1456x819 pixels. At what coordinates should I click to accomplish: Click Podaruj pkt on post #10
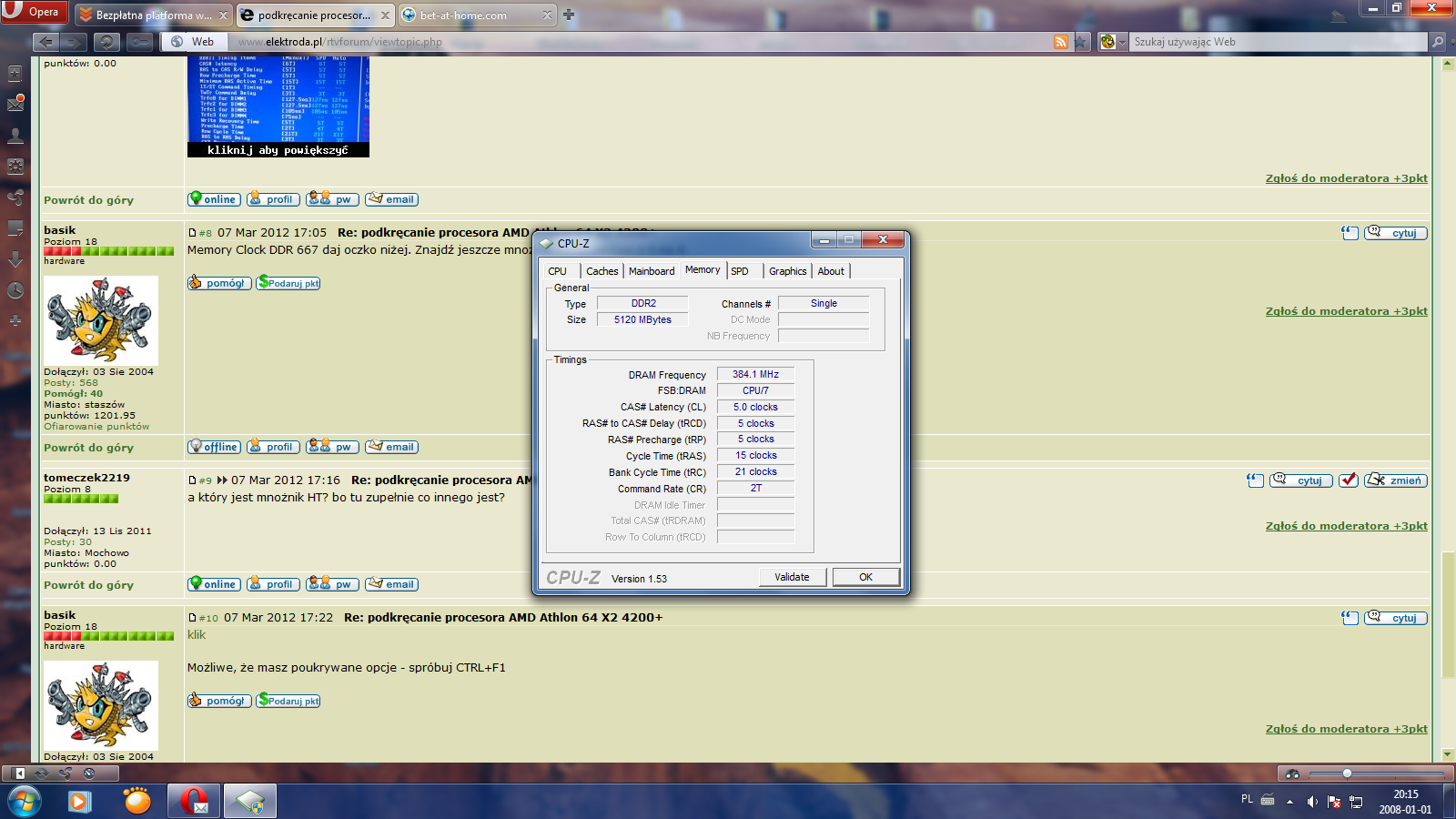pyautogui.click(x=288, y=701)
